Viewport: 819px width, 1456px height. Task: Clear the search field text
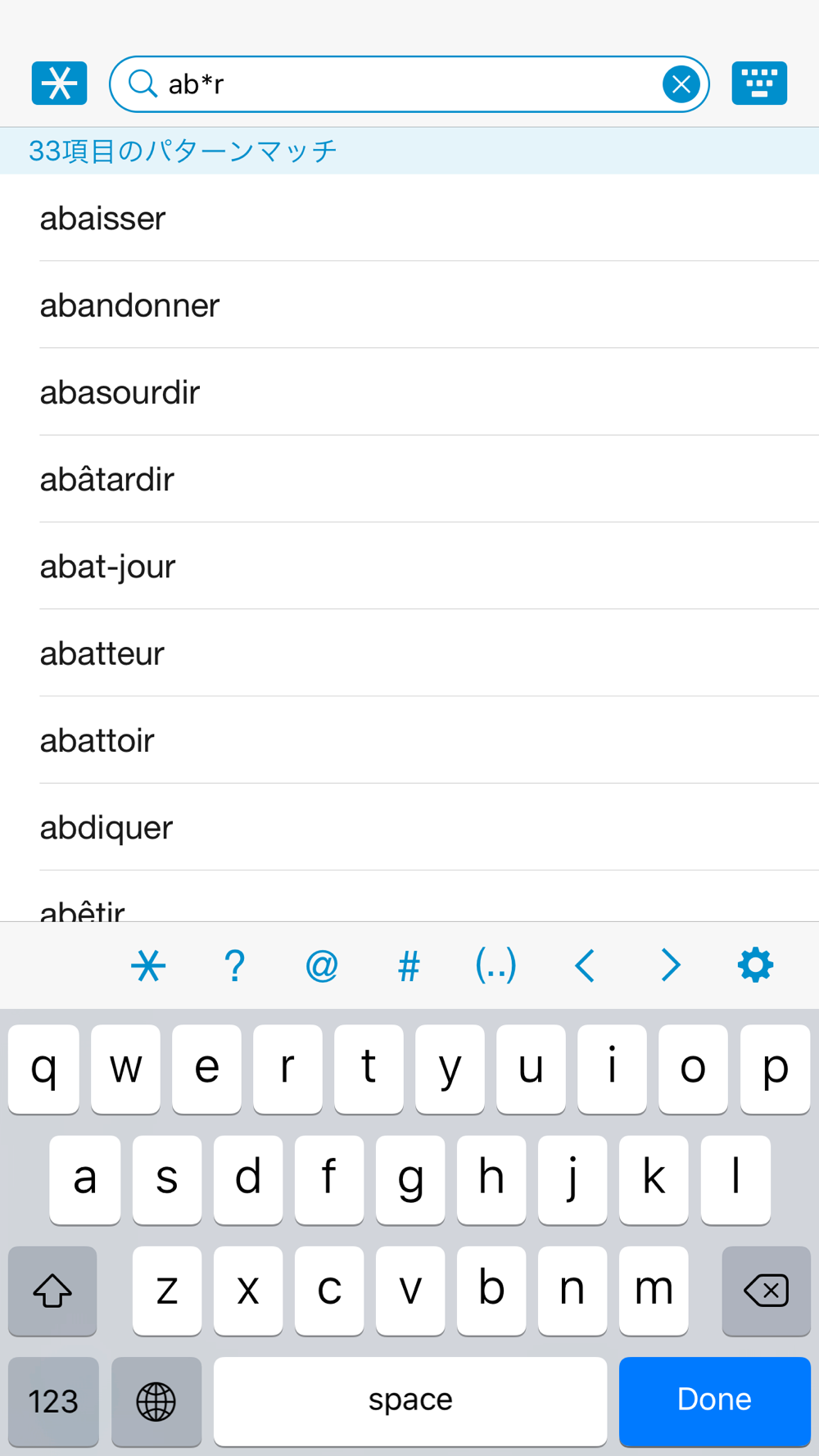tap(681, 84)
